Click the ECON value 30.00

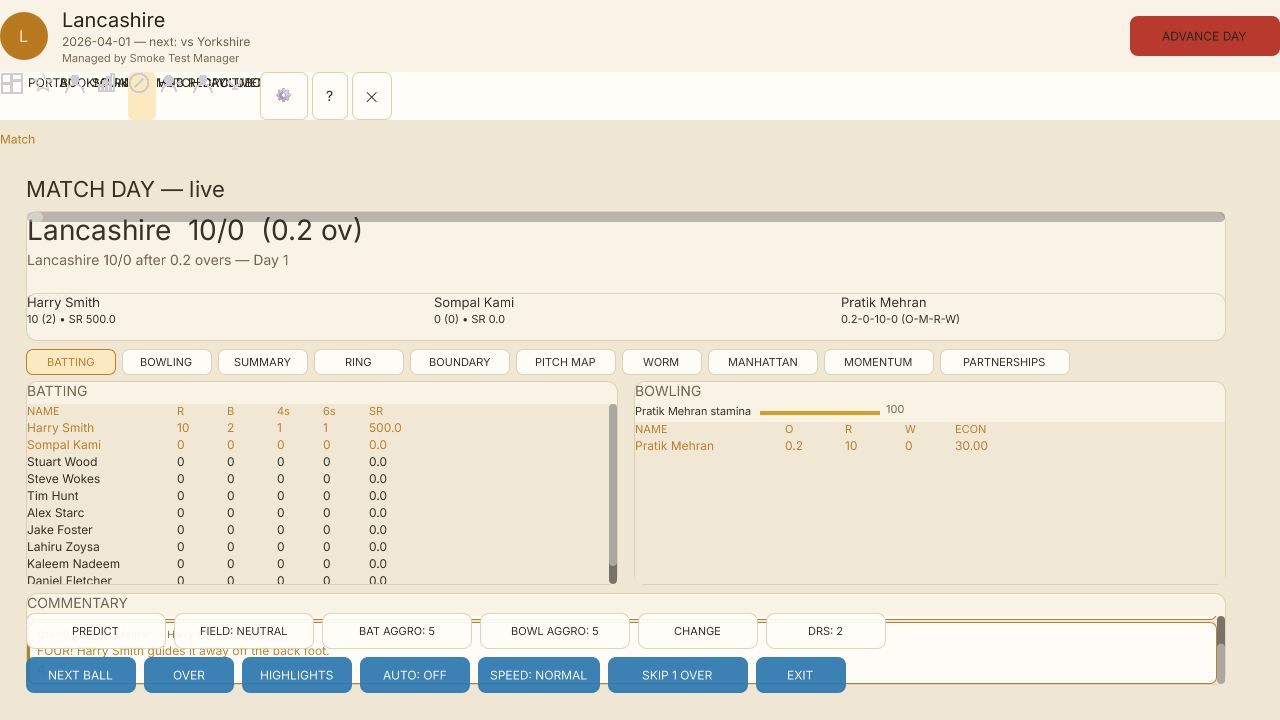(x=971, y=446)
